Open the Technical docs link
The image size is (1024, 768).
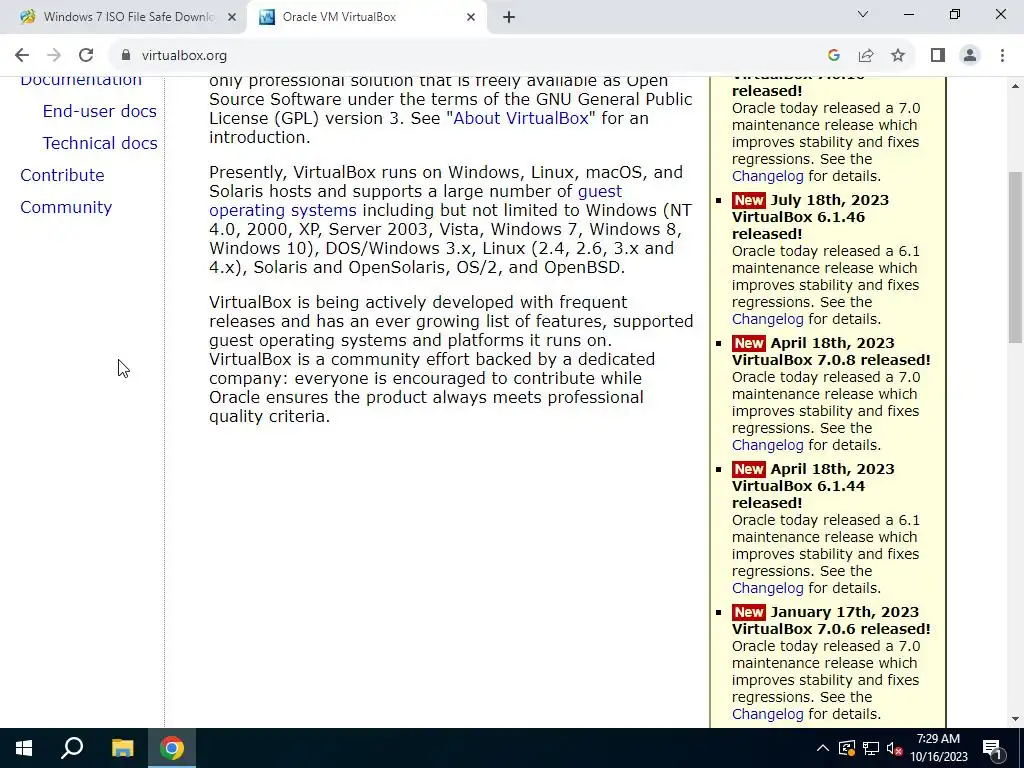[x=100, y=143]
